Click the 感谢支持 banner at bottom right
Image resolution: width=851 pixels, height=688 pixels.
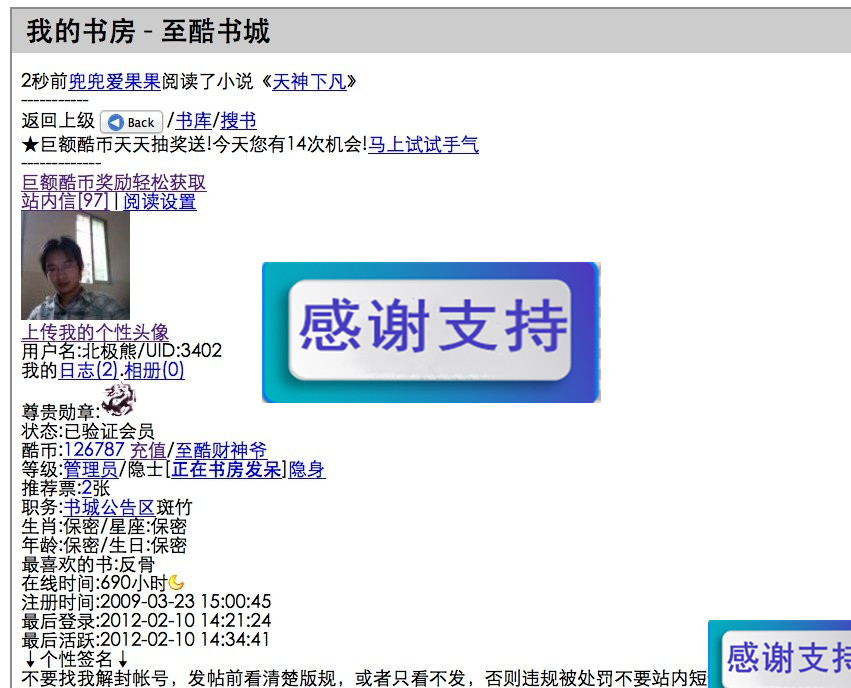coord(780,654)
